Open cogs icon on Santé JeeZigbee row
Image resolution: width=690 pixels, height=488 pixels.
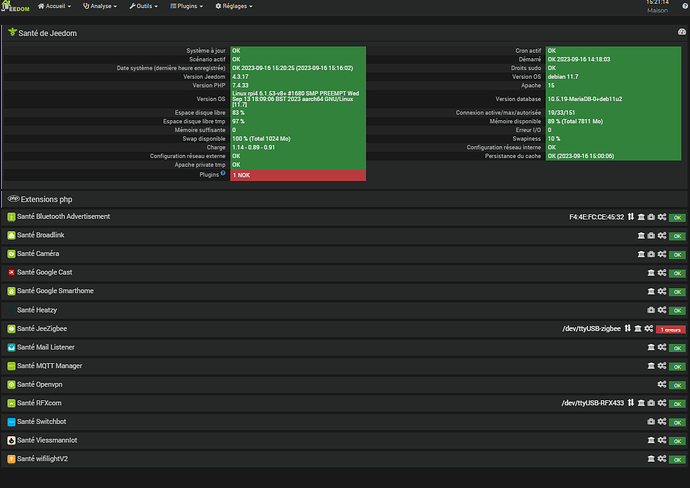649,329
